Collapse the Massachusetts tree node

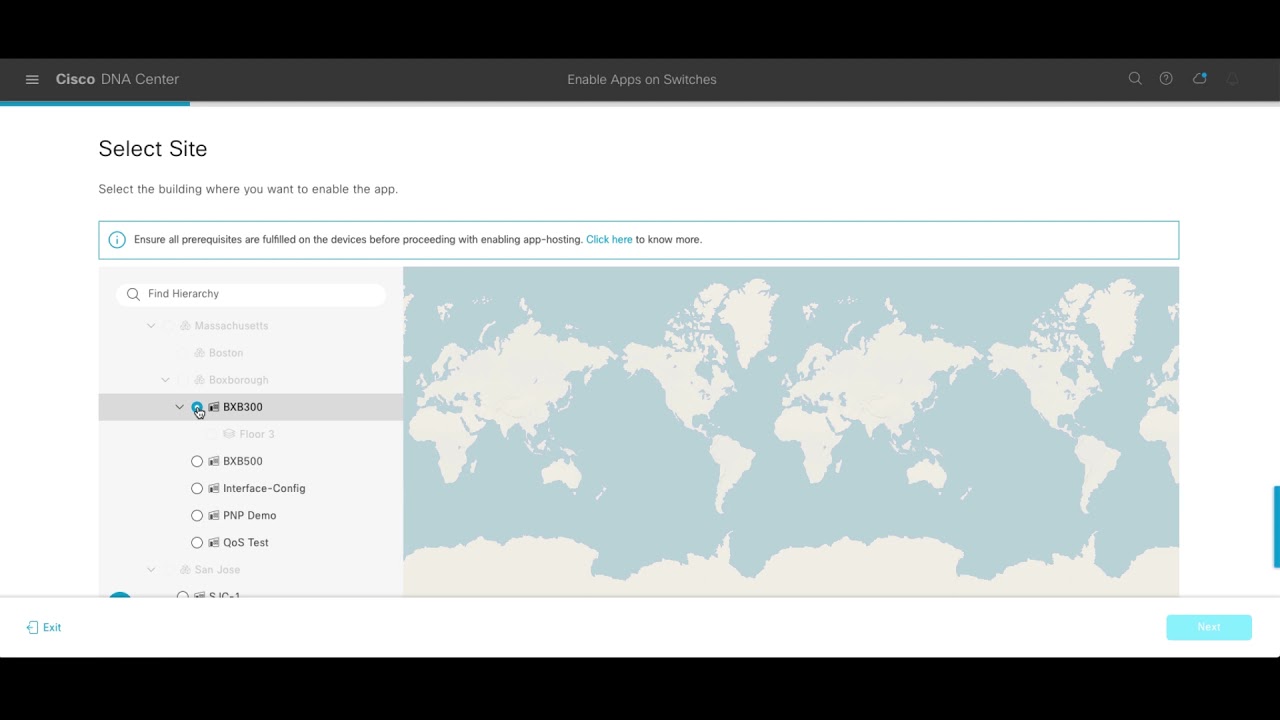click(x=151, y=326)
